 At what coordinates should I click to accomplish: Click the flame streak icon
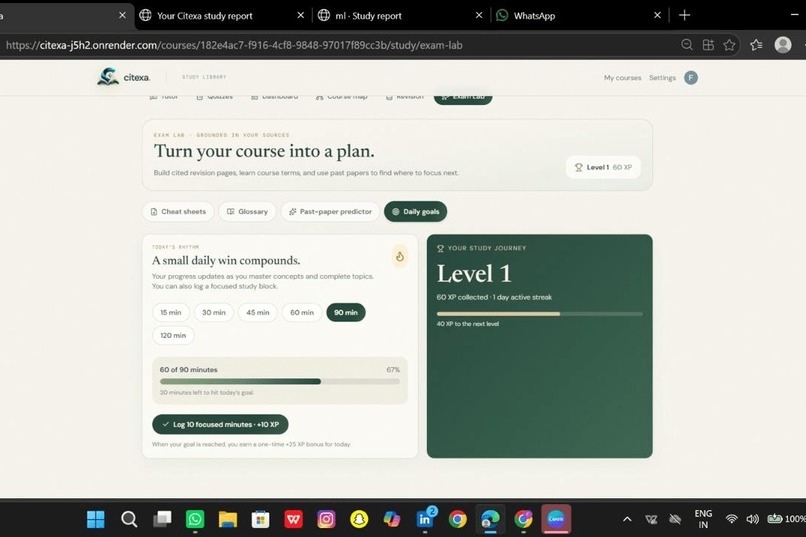click(400, 256)
